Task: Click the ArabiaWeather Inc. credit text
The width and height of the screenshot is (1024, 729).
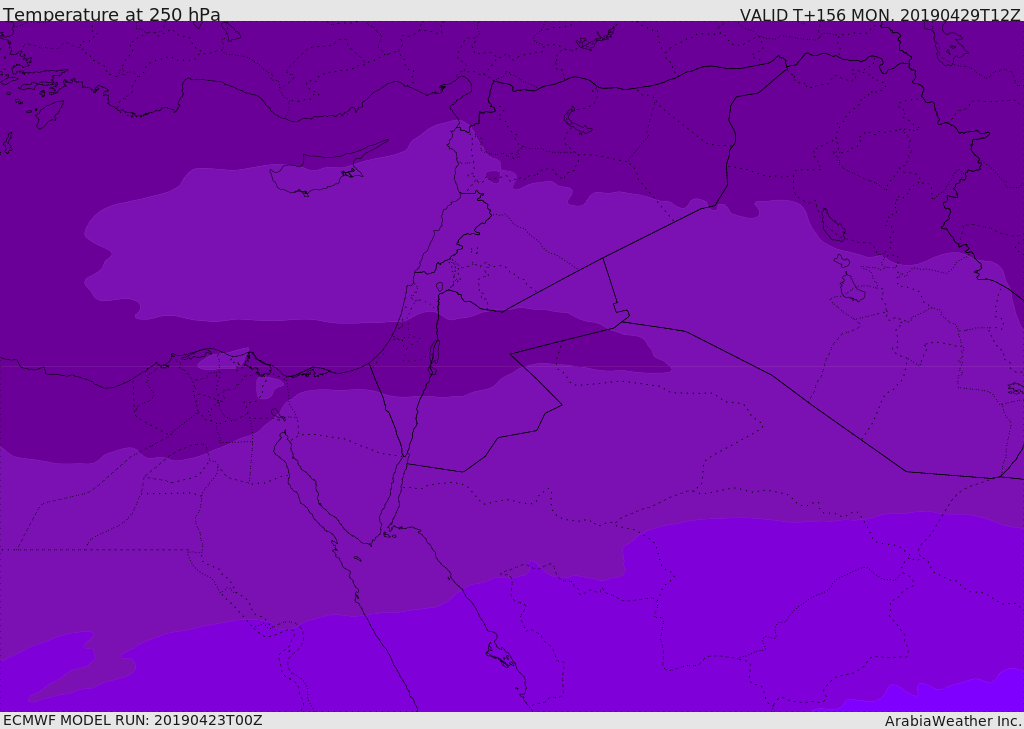Action: (953, 721)
